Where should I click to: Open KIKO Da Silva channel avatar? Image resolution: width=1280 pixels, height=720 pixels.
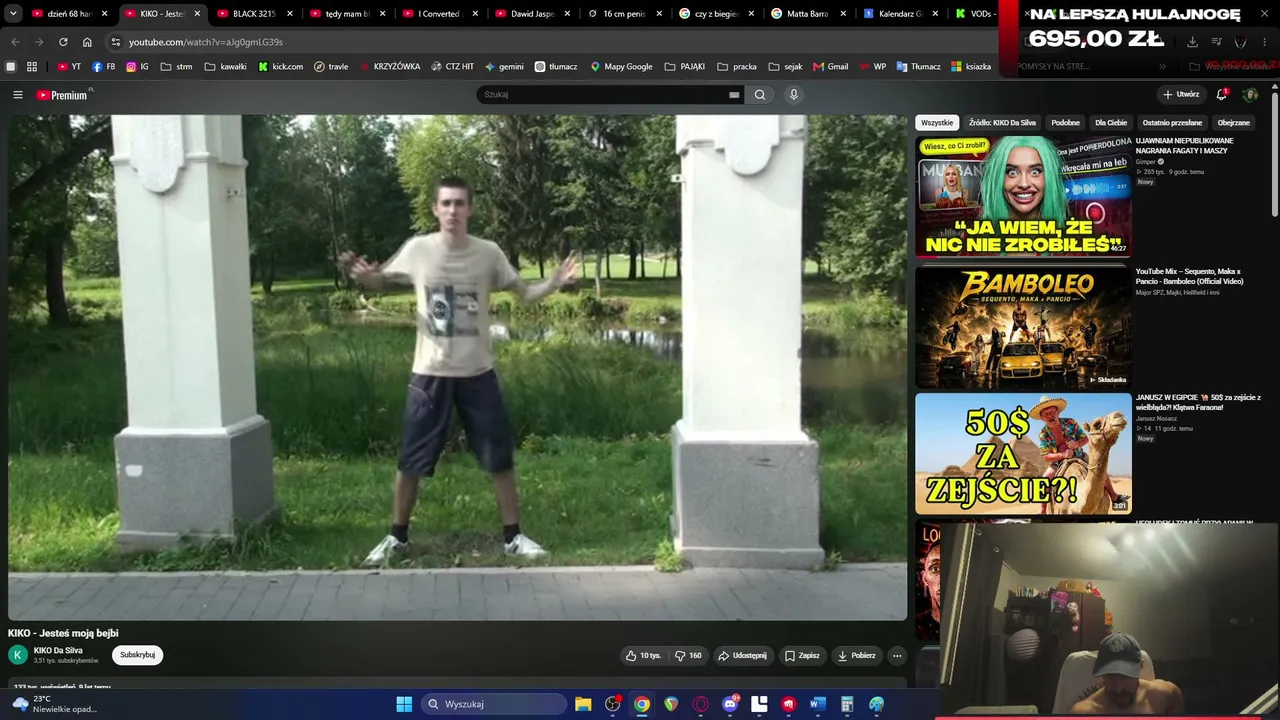pos(17,655)
